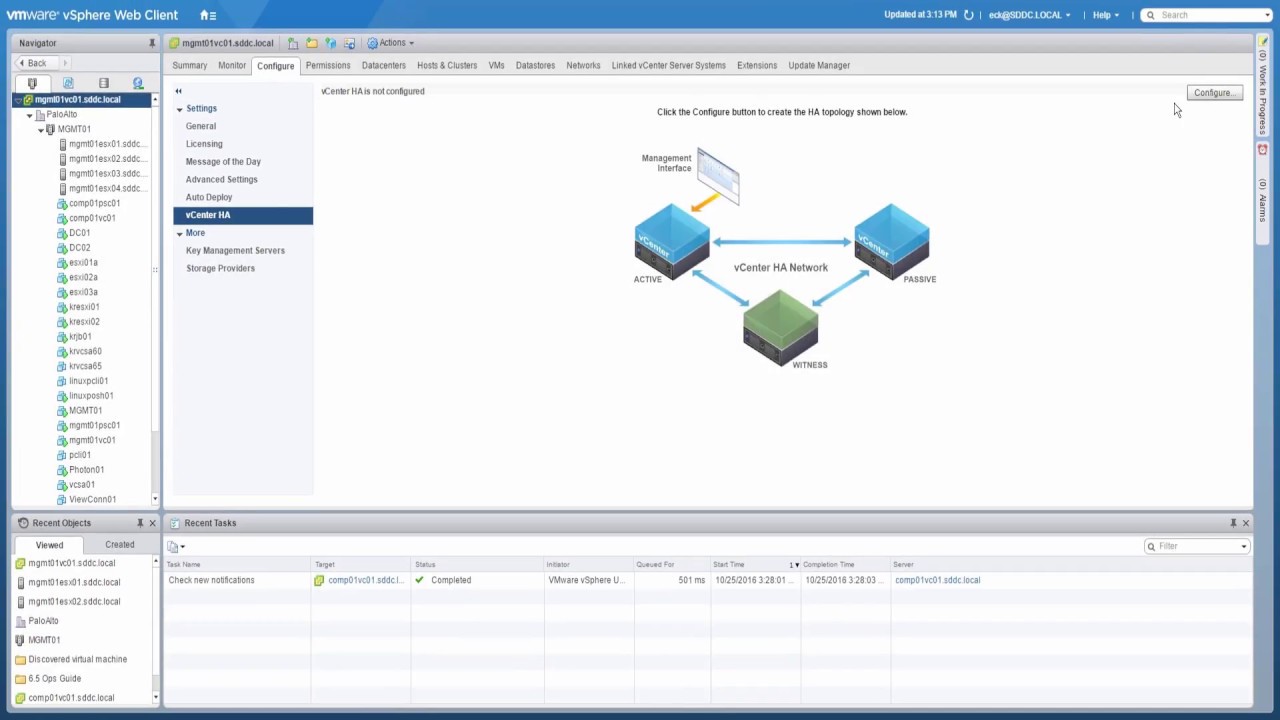Open the Update Manager tab
Image resolution: width=1280 pixels, height=720 pixels.
[x=819, y=65]
